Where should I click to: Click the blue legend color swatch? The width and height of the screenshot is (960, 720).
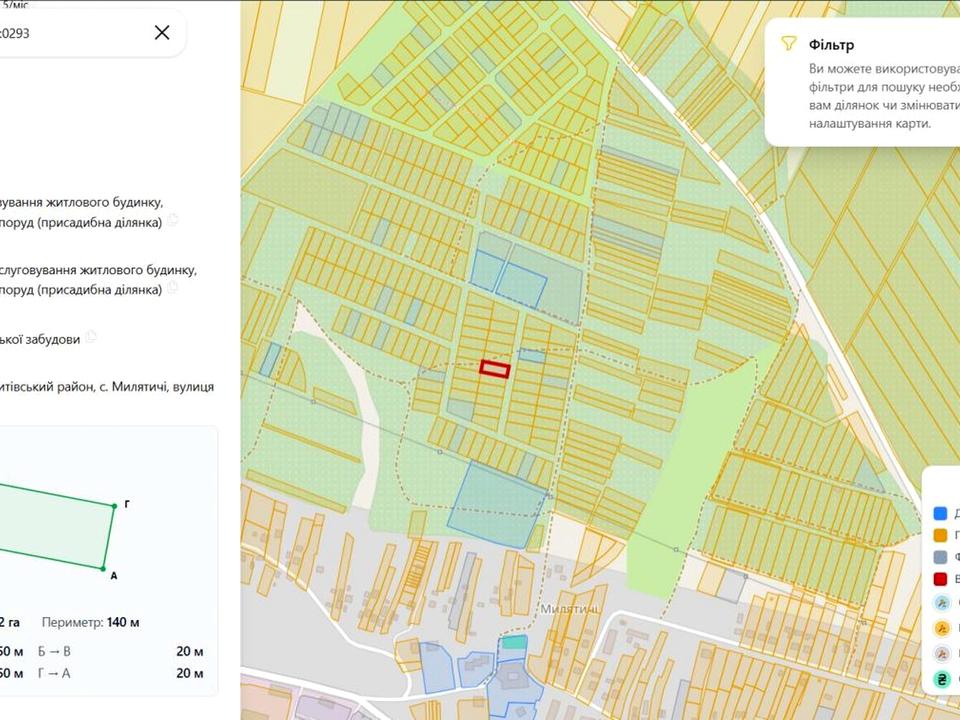coord(940,513)
